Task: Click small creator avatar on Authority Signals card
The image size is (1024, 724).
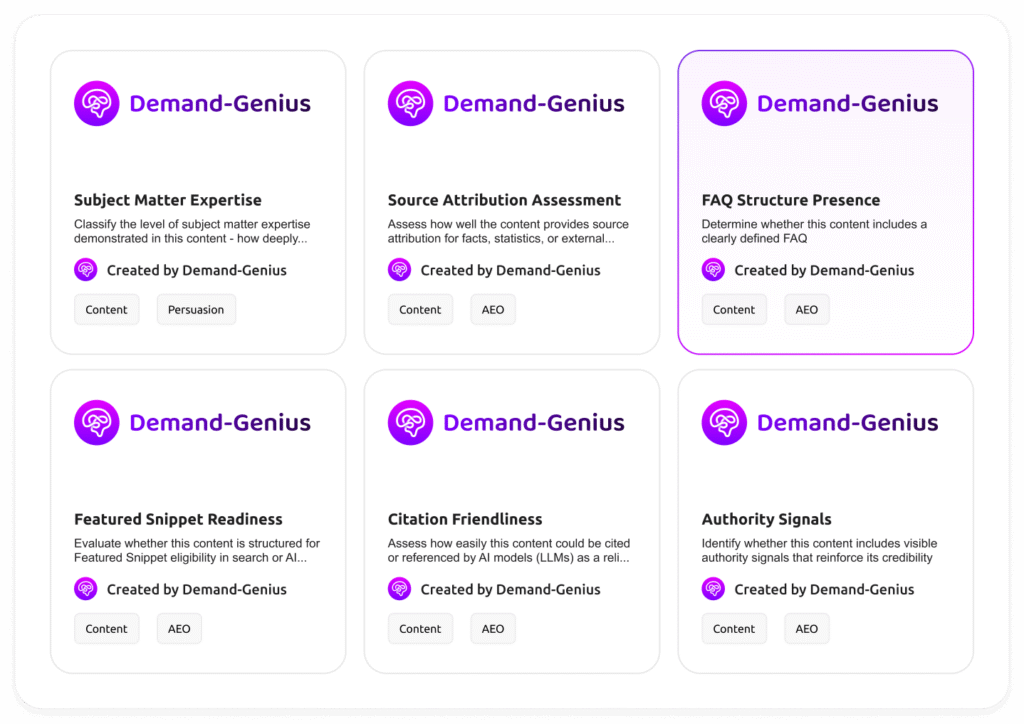Action: [x=713, y=589]
